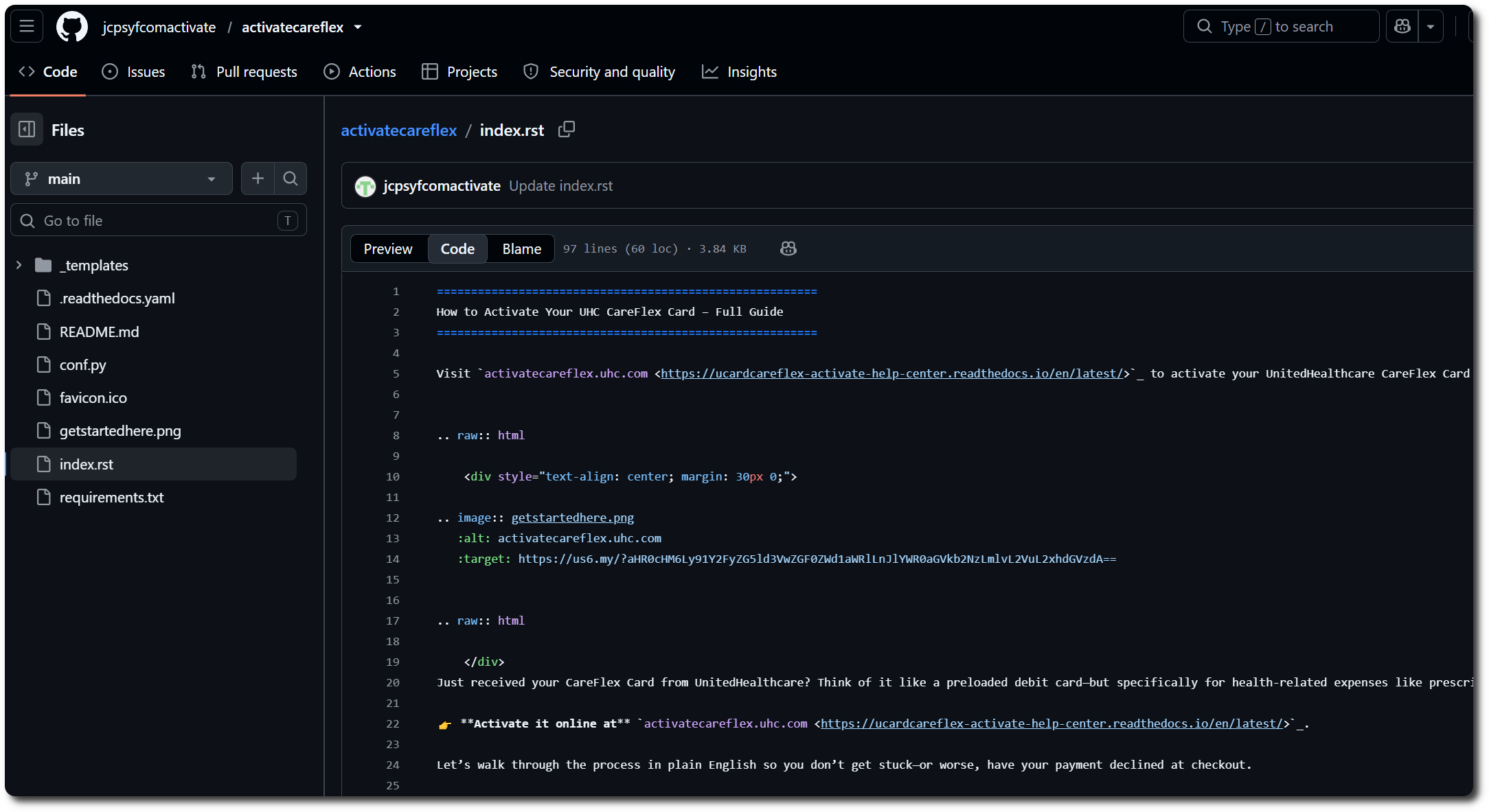Open favicon.ico in the file tree

click(93, 397)
